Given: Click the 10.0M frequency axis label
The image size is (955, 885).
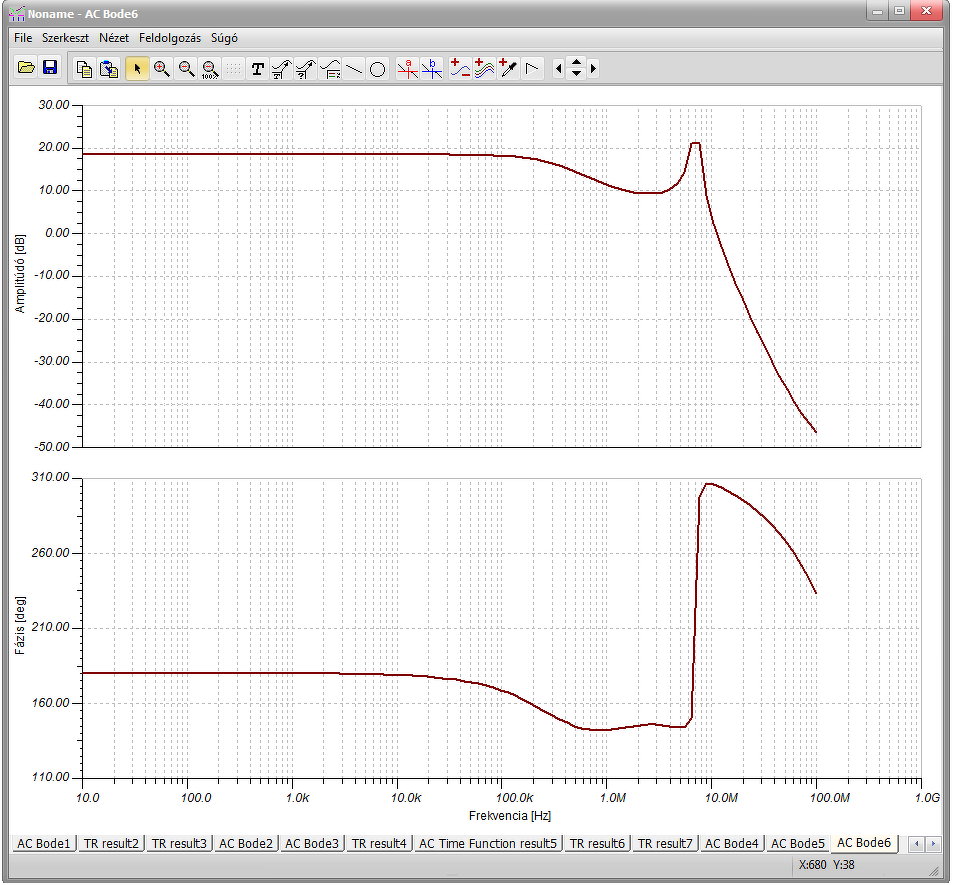Looking at the screenshot, I should point(721,798).
